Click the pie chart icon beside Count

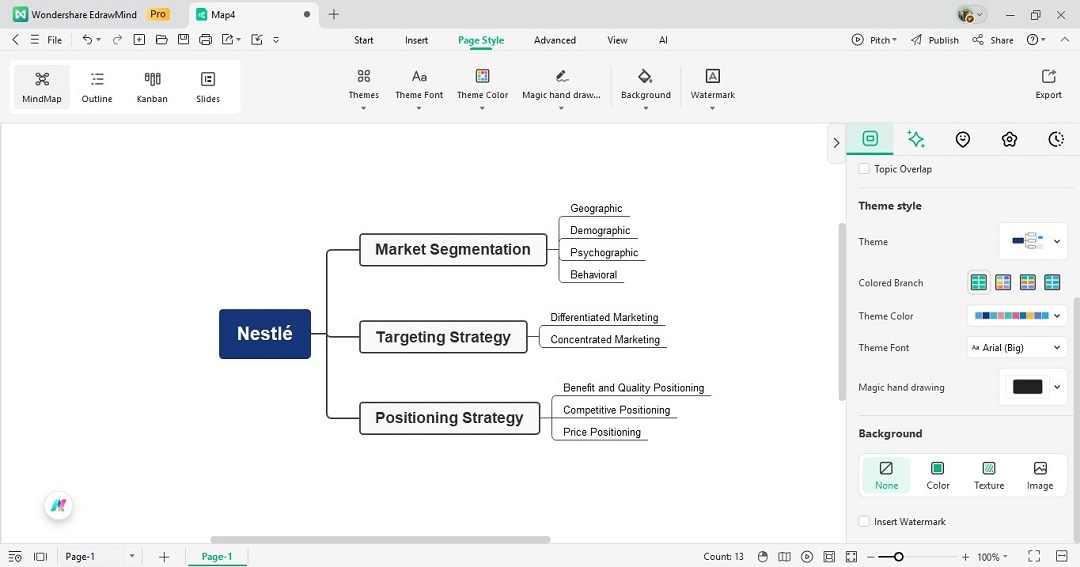click(x=762, y=557)
